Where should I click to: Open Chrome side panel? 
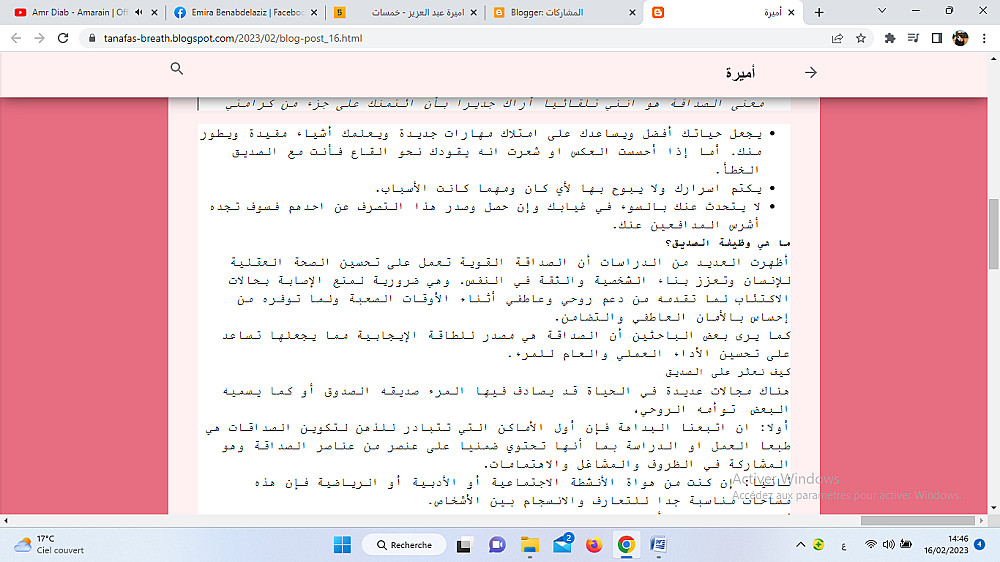(937, 38)
